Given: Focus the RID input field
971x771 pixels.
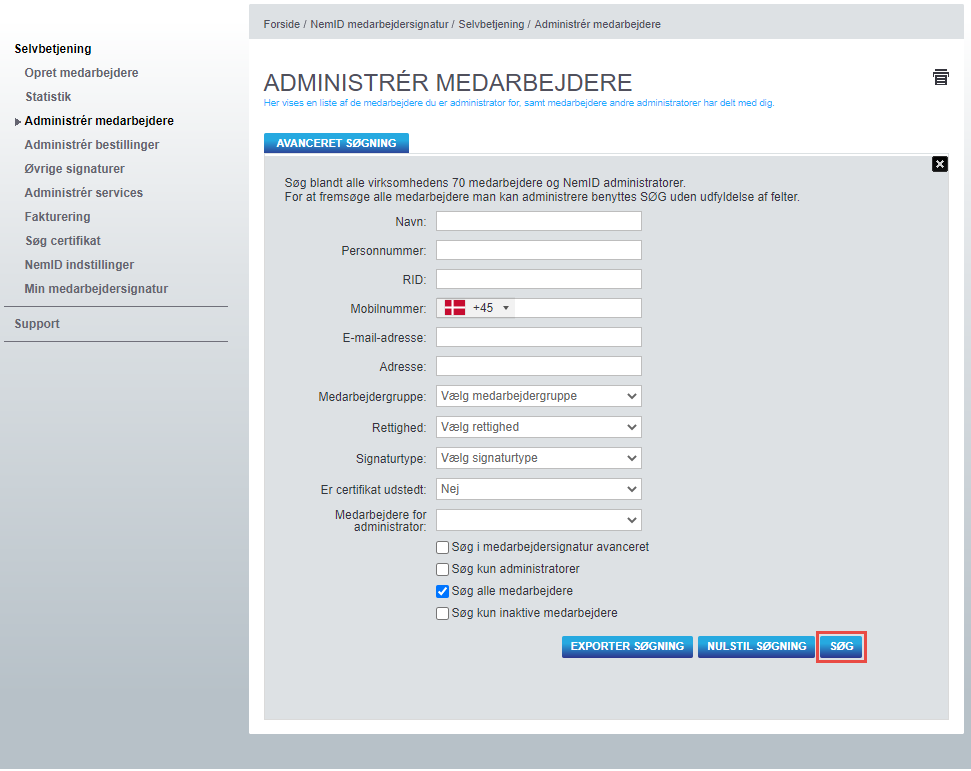Looking at the screenshot, I should [x=538, y=279].
